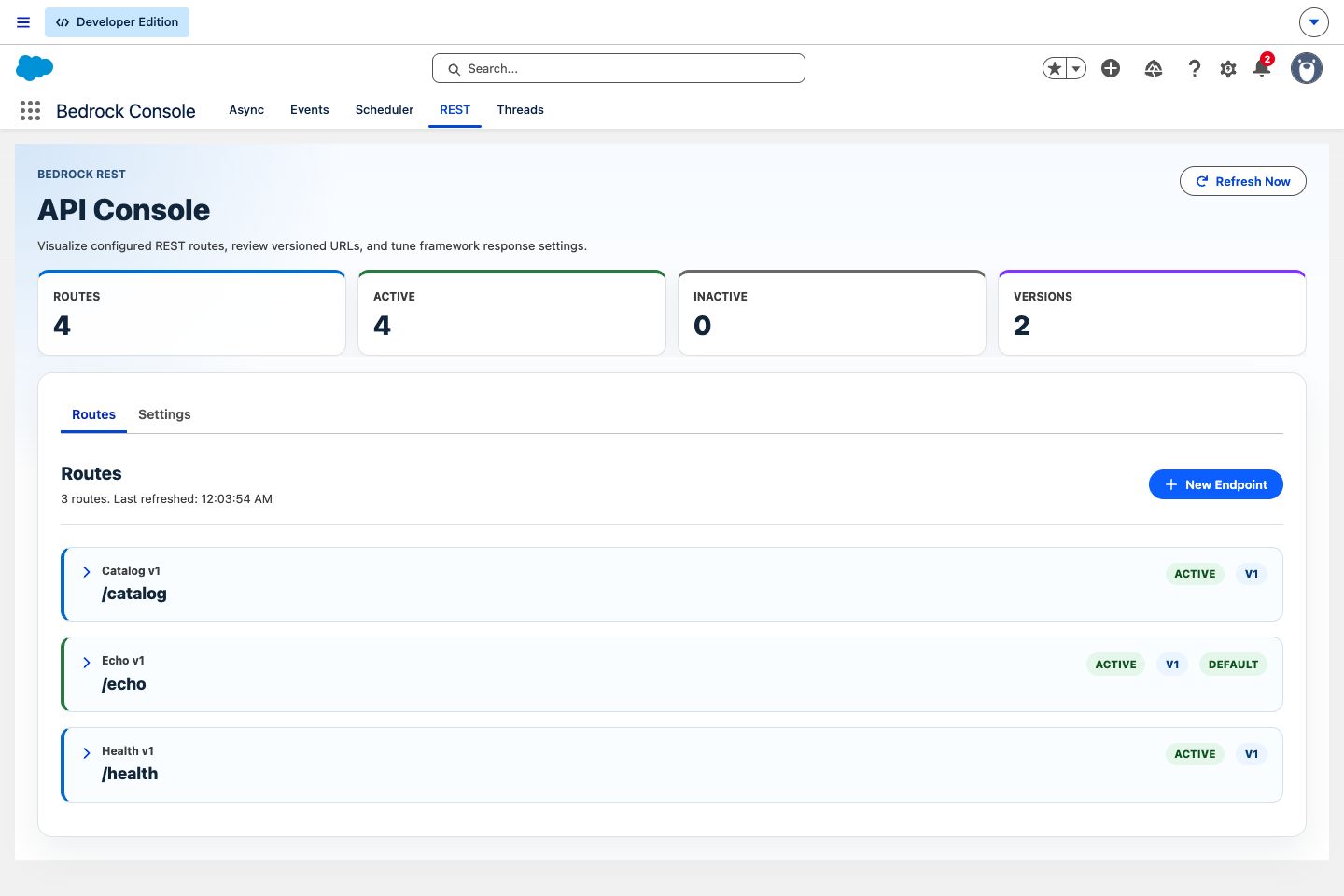1344x896 pixels.
Task: Click the /echo route path
Action: tap(124, 684)
